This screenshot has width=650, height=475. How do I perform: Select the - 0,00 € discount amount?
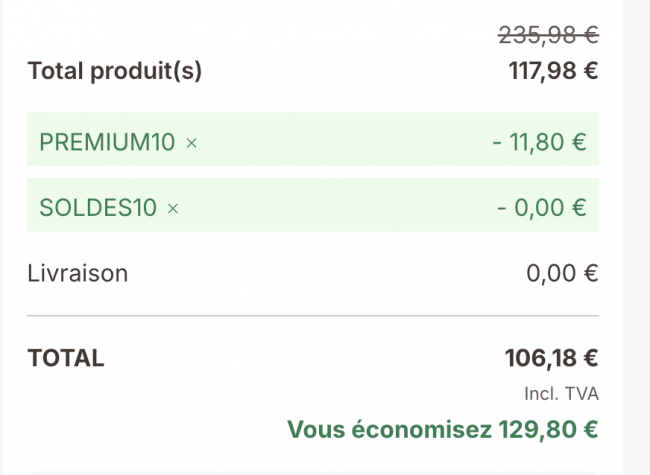pyautogui.click(x=542, y=207)
